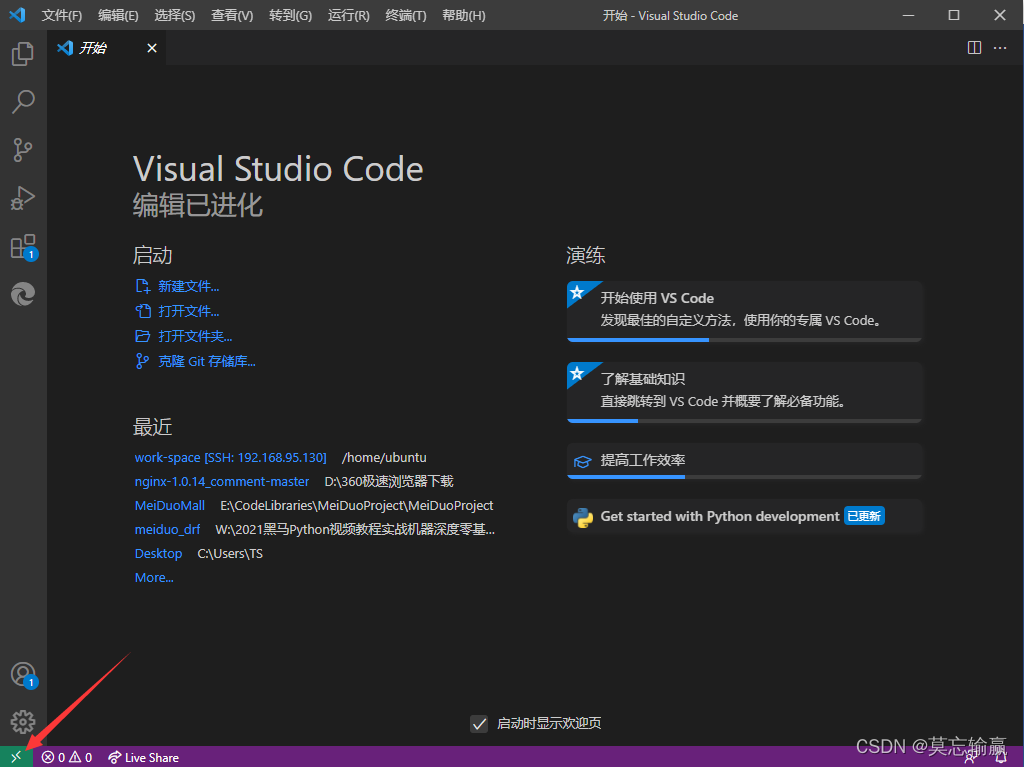Click the new file icon beside 新建文件
1024x767 pixels.
tap(143, 286)
